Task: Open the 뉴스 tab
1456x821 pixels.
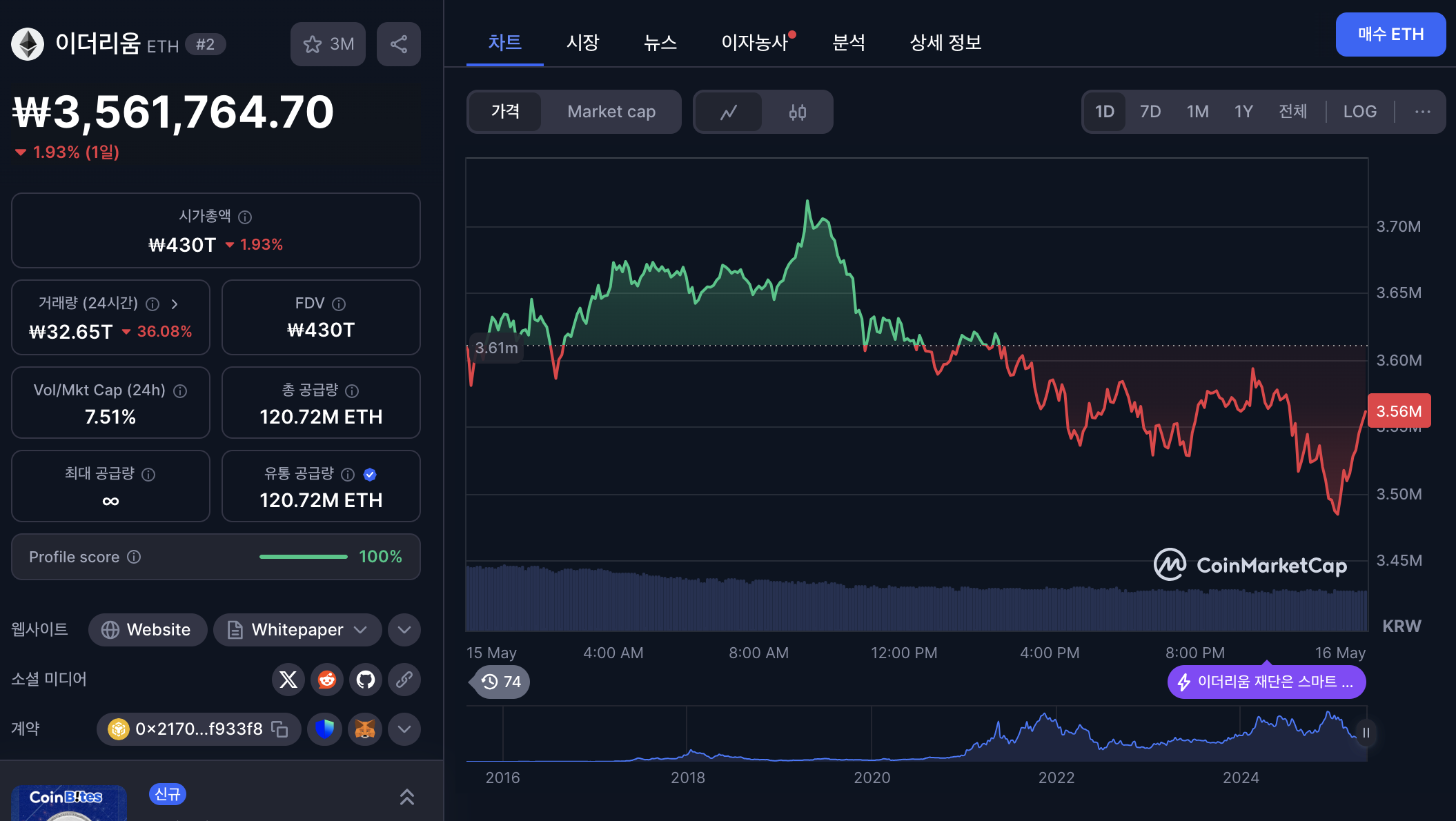Action: pyautogui.click(x=660, y=43)
